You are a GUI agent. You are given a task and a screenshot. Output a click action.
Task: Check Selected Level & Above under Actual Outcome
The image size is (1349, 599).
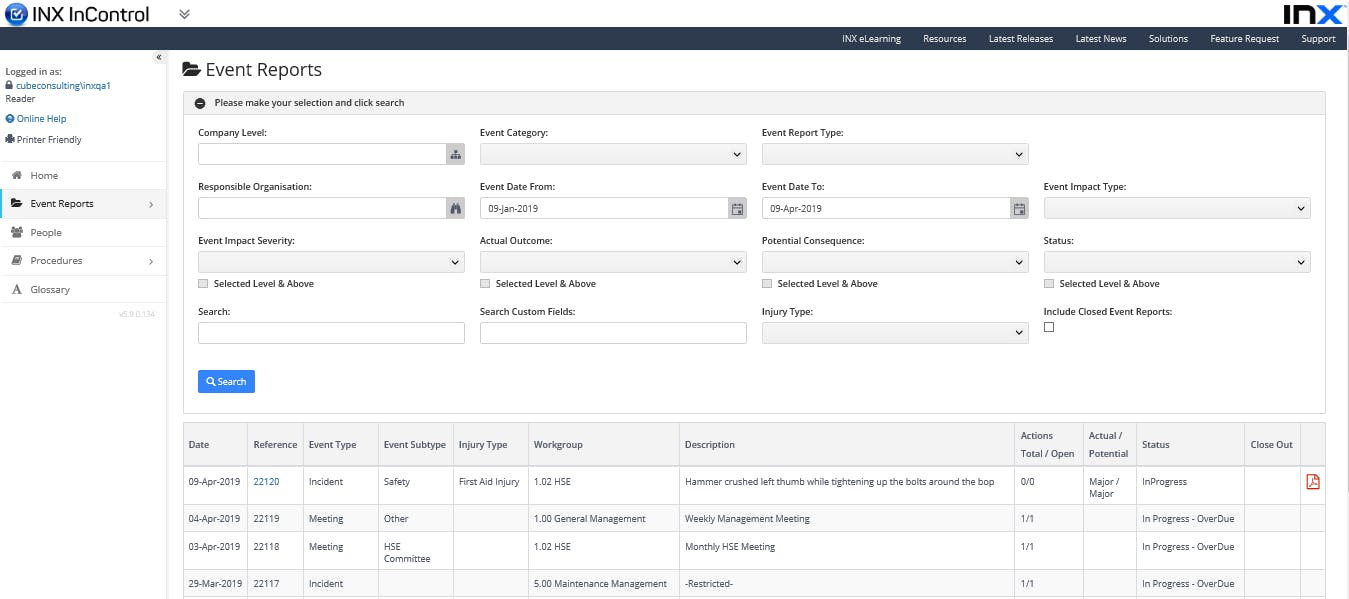(485, 283)
